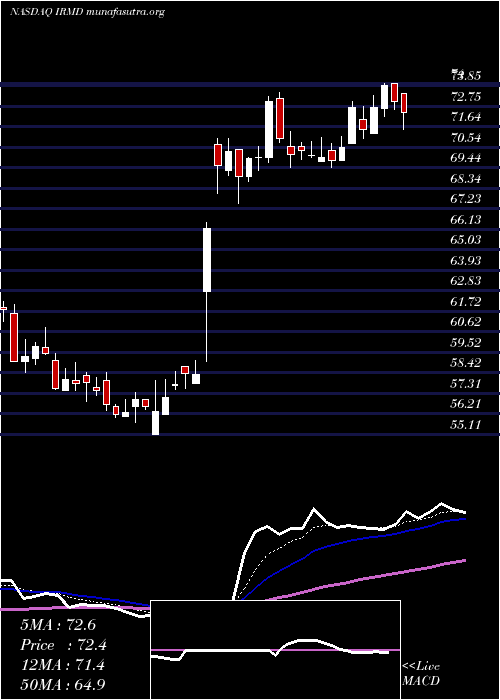Select the 61.72 price label

click(466, 301)
